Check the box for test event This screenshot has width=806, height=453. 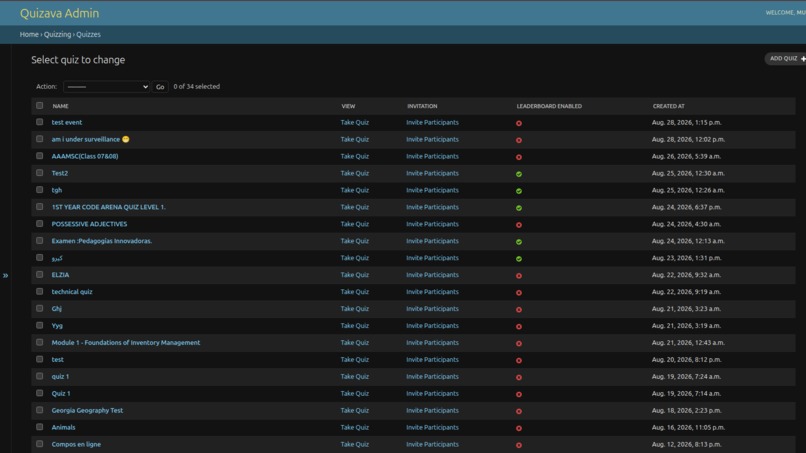pyautogui.click(x=40, y=122)
